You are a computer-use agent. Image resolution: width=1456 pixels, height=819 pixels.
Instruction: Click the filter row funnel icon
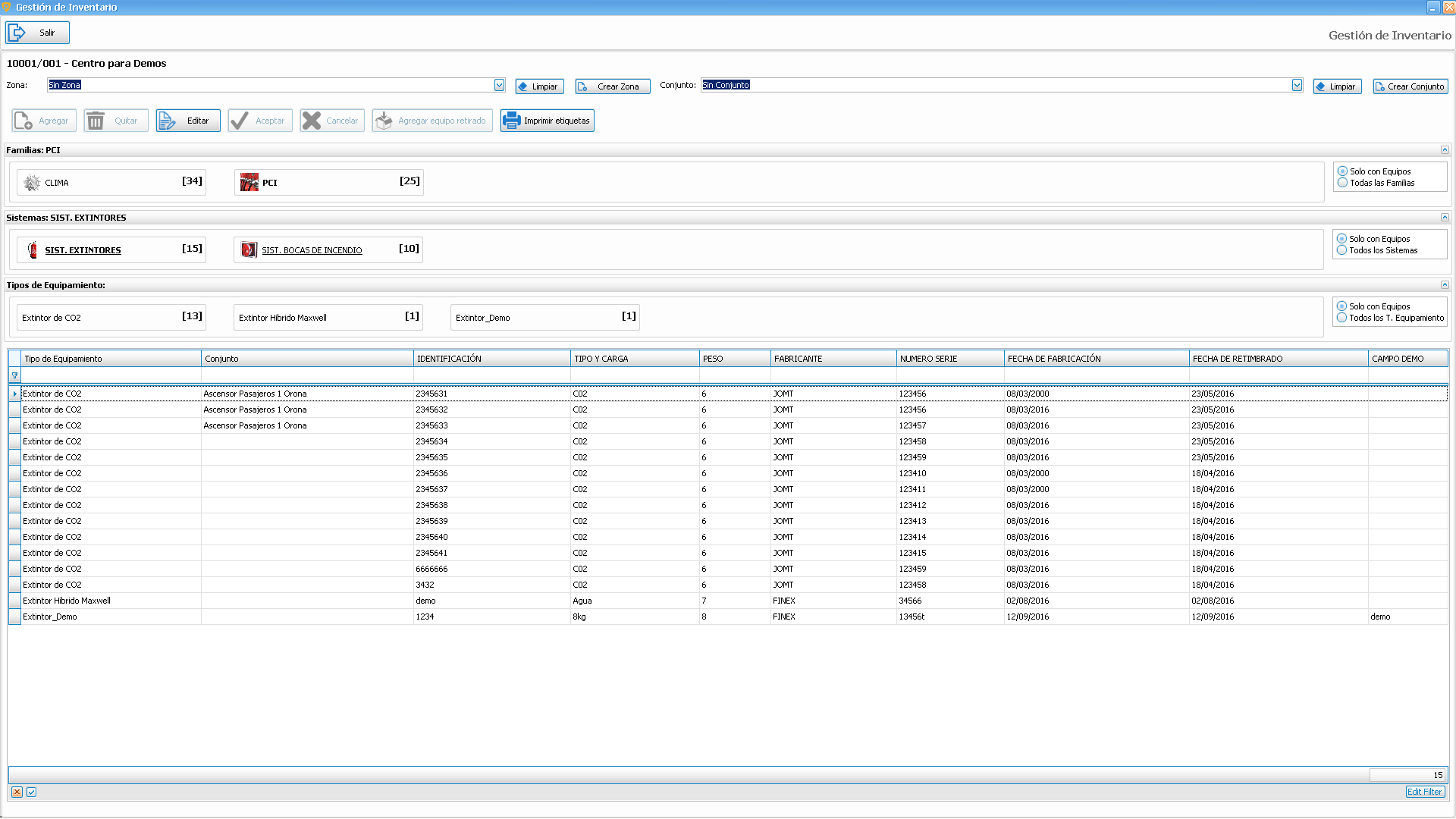[x=14, y=375]
